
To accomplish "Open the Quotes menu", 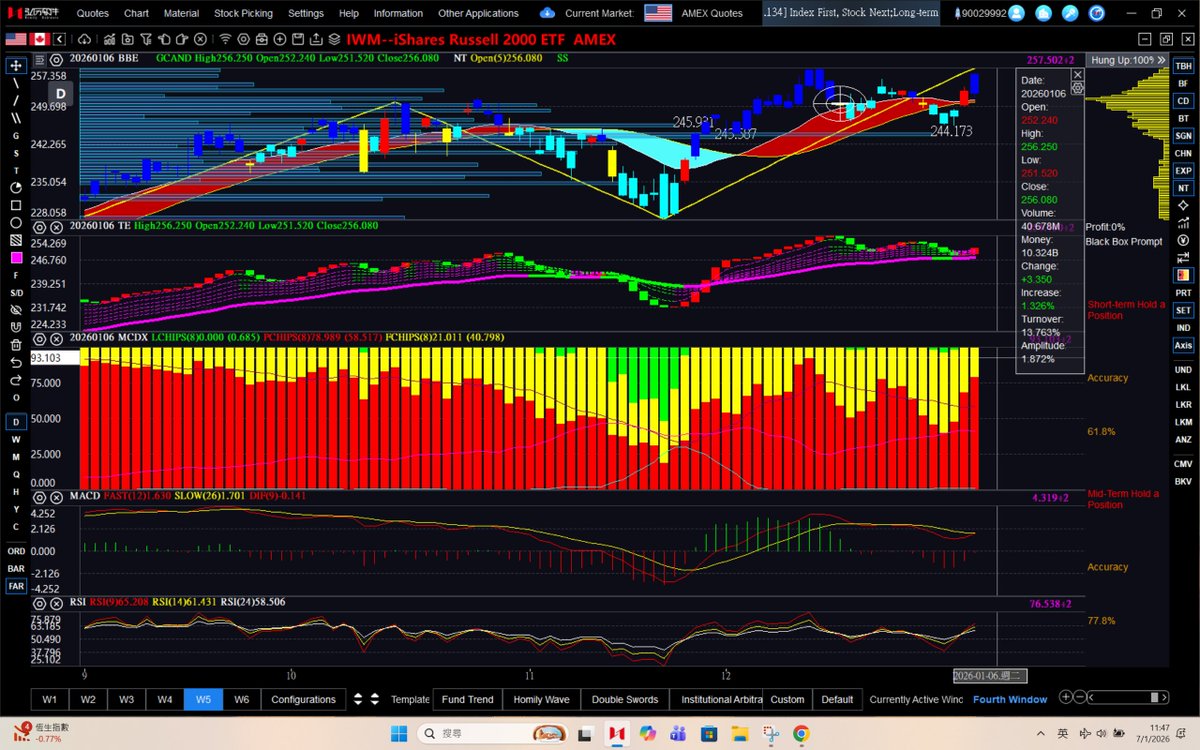I will (x=93, y=13).
